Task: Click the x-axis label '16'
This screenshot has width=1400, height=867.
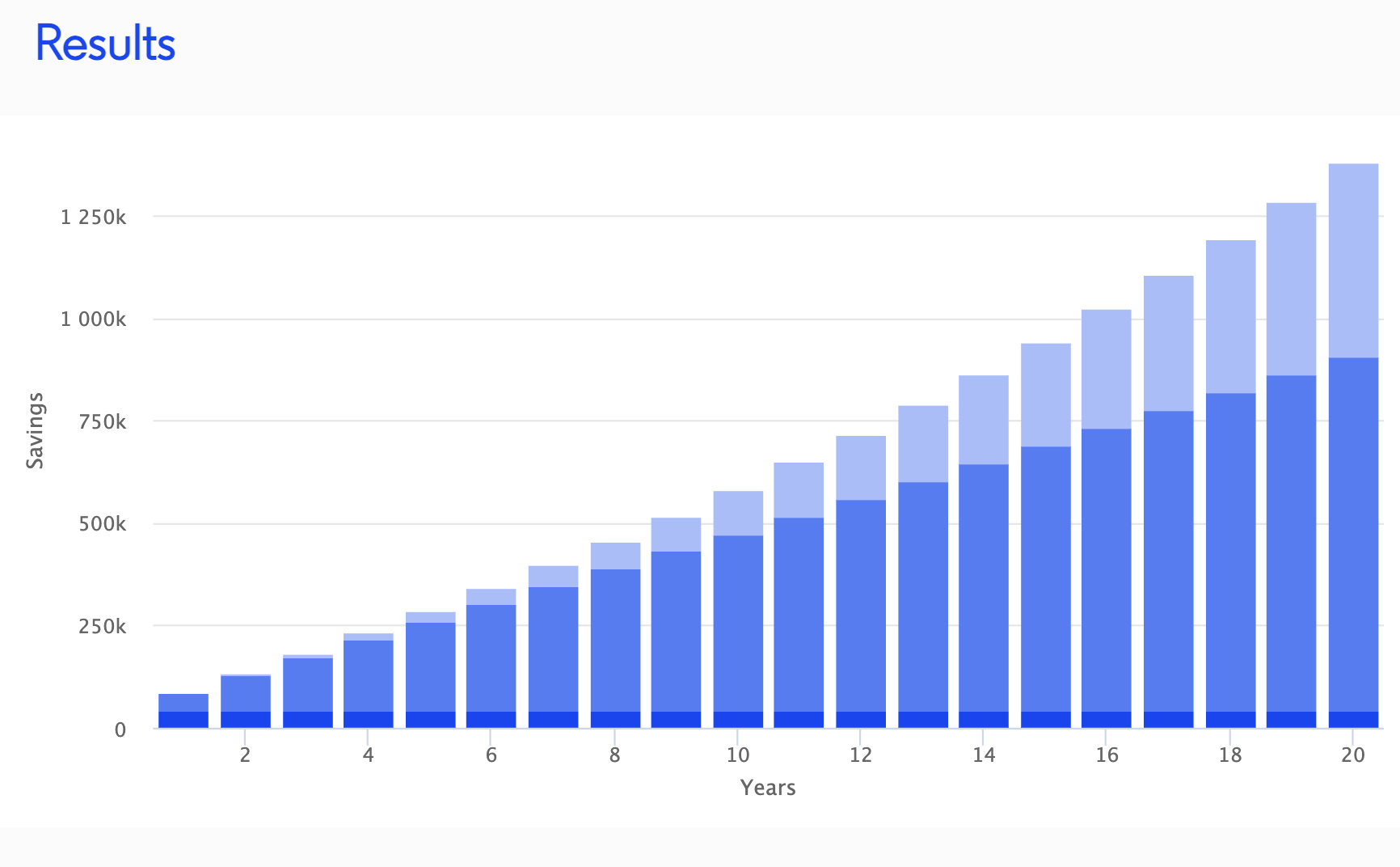Action: click(1107, 755)
